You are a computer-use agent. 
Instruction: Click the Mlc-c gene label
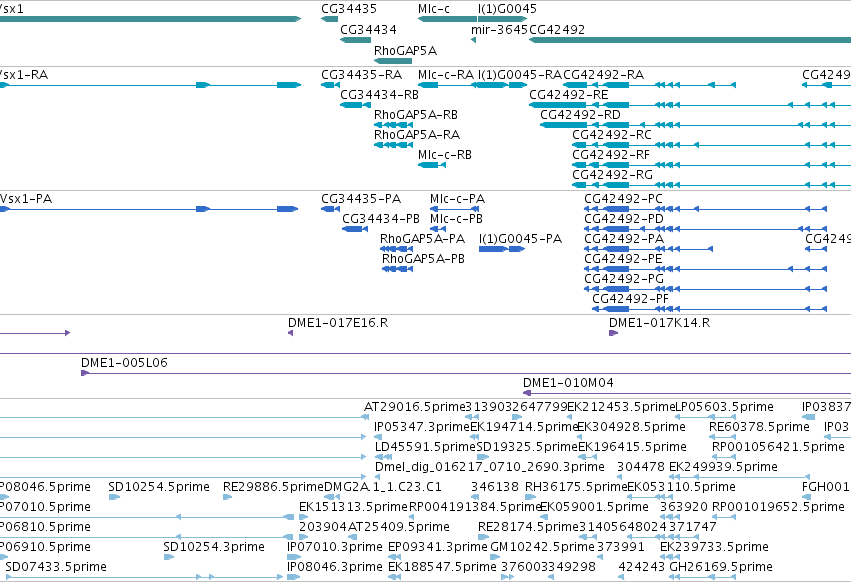[x=434, y=9]
